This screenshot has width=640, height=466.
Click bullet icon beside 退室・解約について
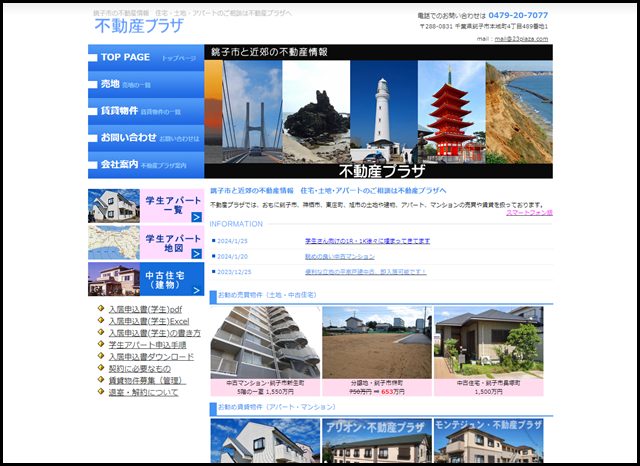coord(101,391)
